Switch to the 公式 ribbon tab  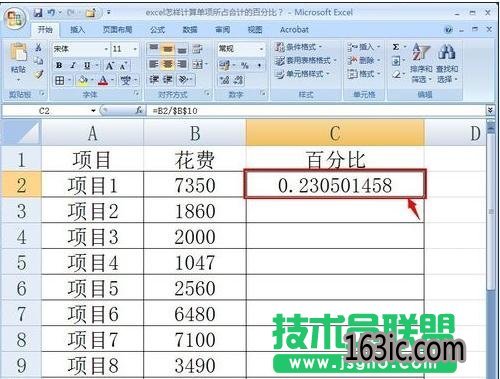pos(157,30)
